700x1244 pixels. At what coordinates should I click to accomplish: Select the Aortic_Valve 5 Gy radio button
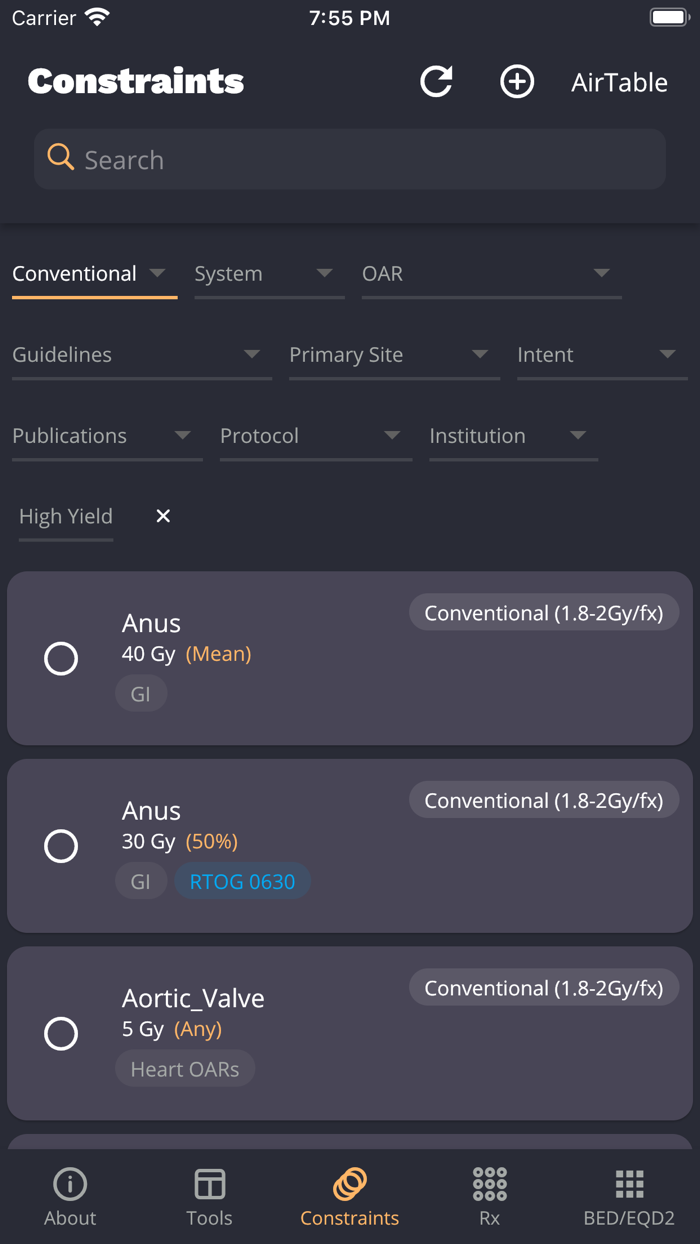(x=61, y=1033)
